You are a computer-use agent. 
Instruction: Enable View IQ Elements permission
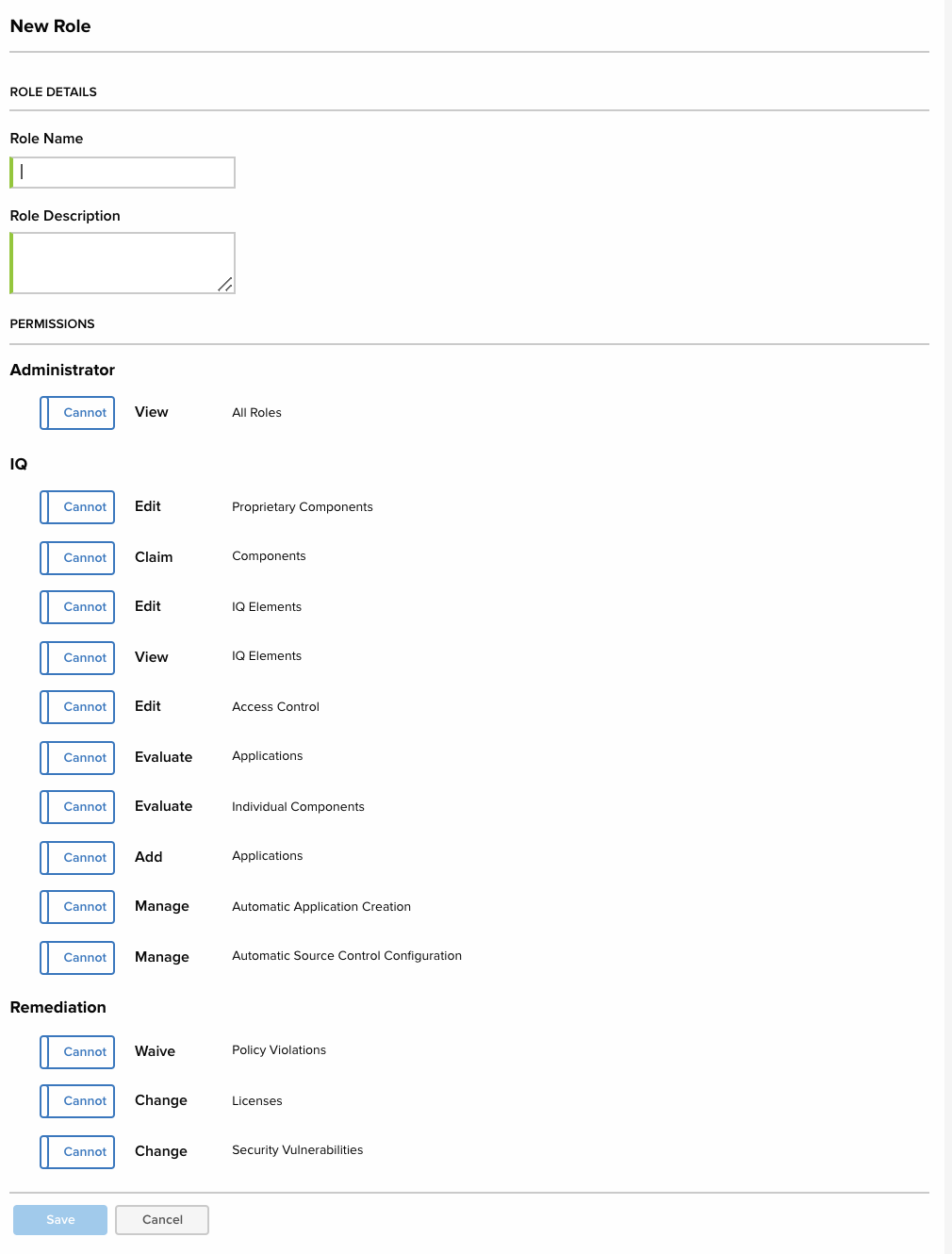(77, 658)
